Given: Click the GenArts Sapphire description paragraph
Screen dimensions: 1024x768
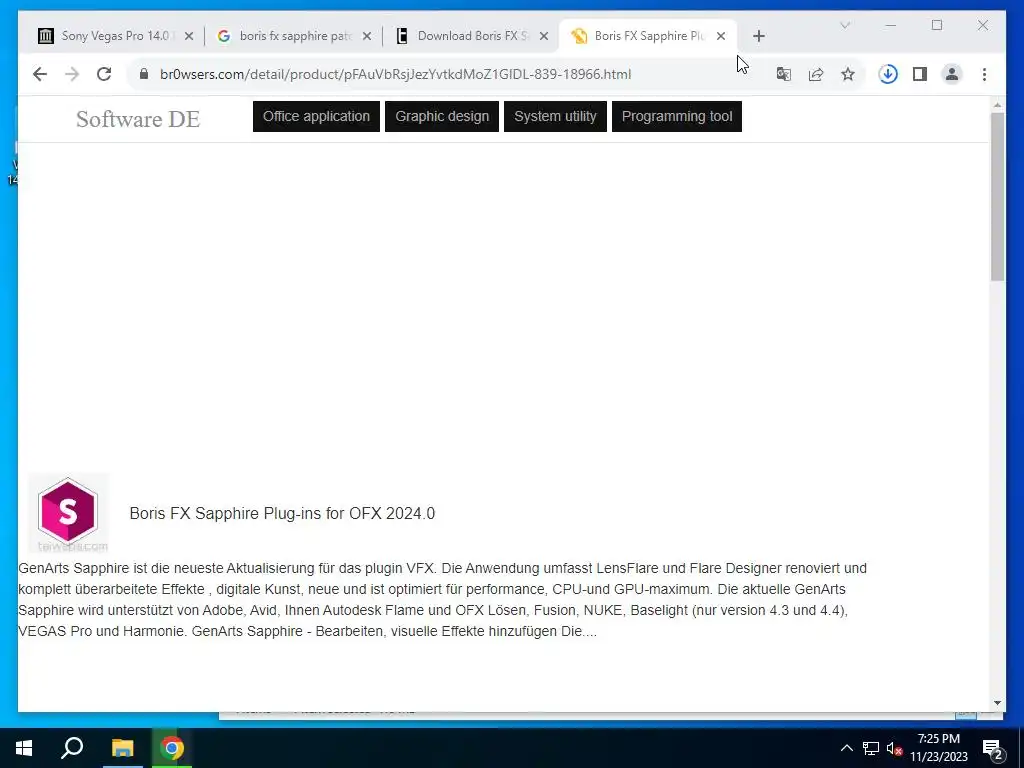Looking at the screenshot, I should pyautogui.click(x=443, y=600).
